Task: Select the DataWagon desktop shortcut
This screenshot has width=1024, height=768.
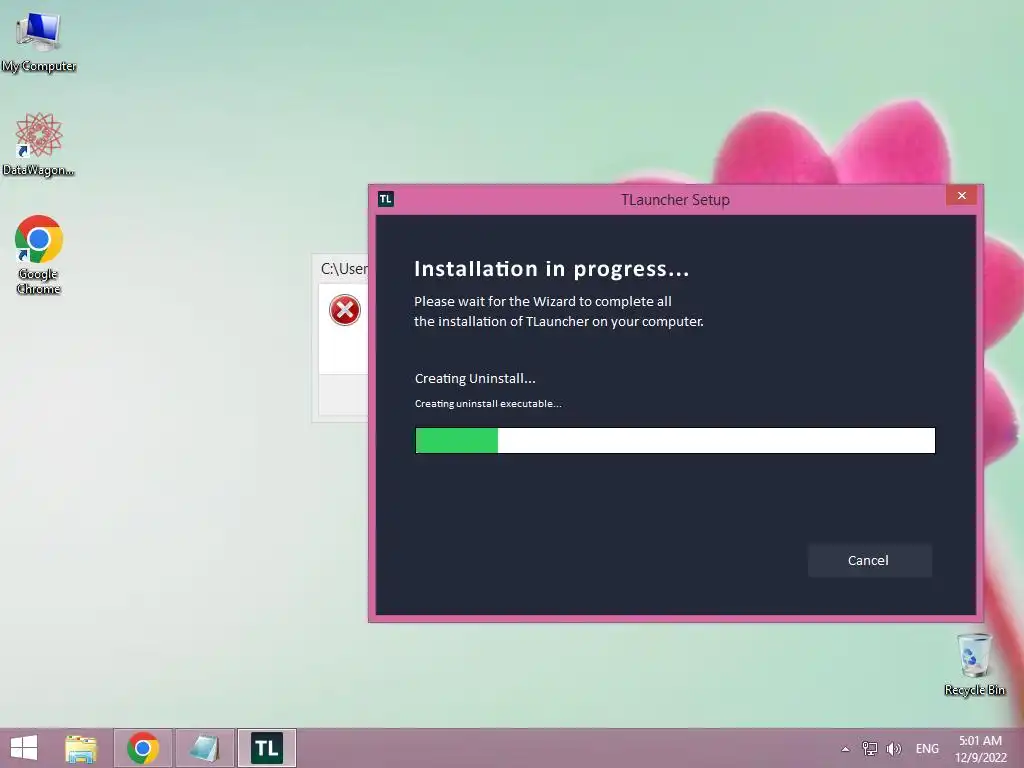Action: click(39, 144)
